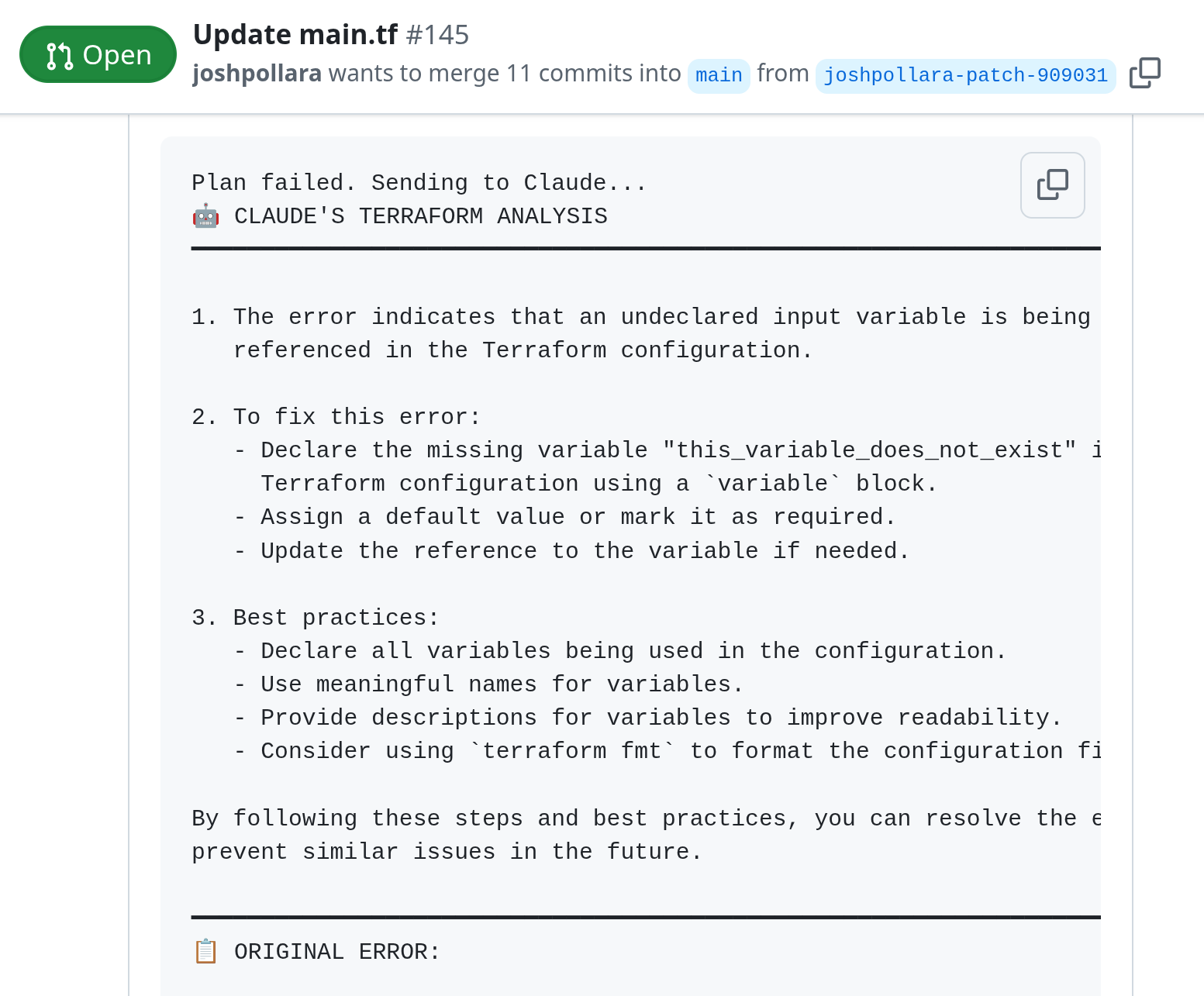This screenshot has width=1204, height=996.
Task: Click the Update main.tf pull request title
Action: tap(295, 35)
